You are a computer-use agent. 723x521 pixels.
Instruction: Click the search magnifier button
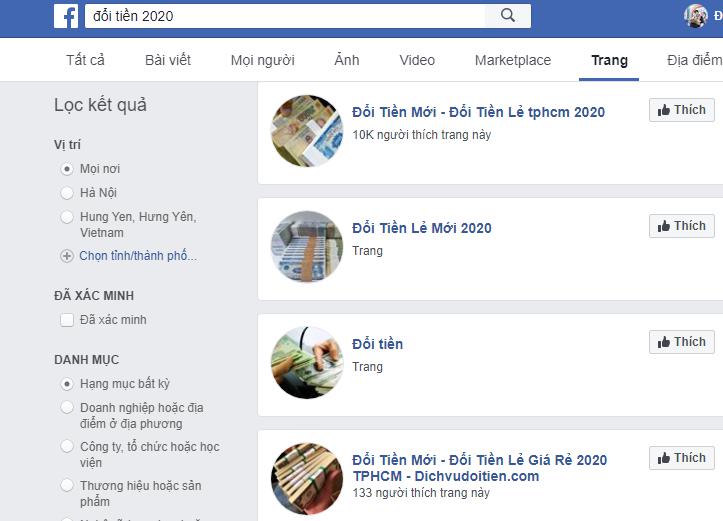(x=507, y=15)
